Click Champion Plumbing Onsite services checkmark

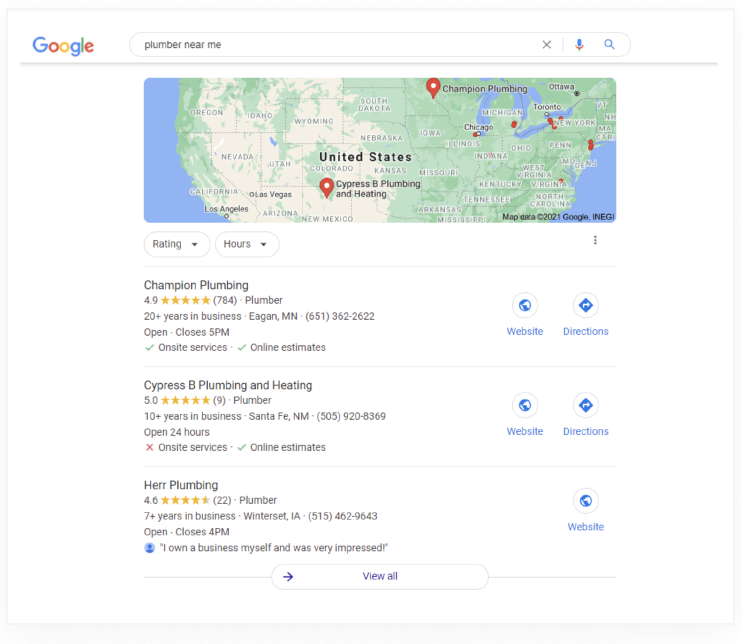point(150,347)
